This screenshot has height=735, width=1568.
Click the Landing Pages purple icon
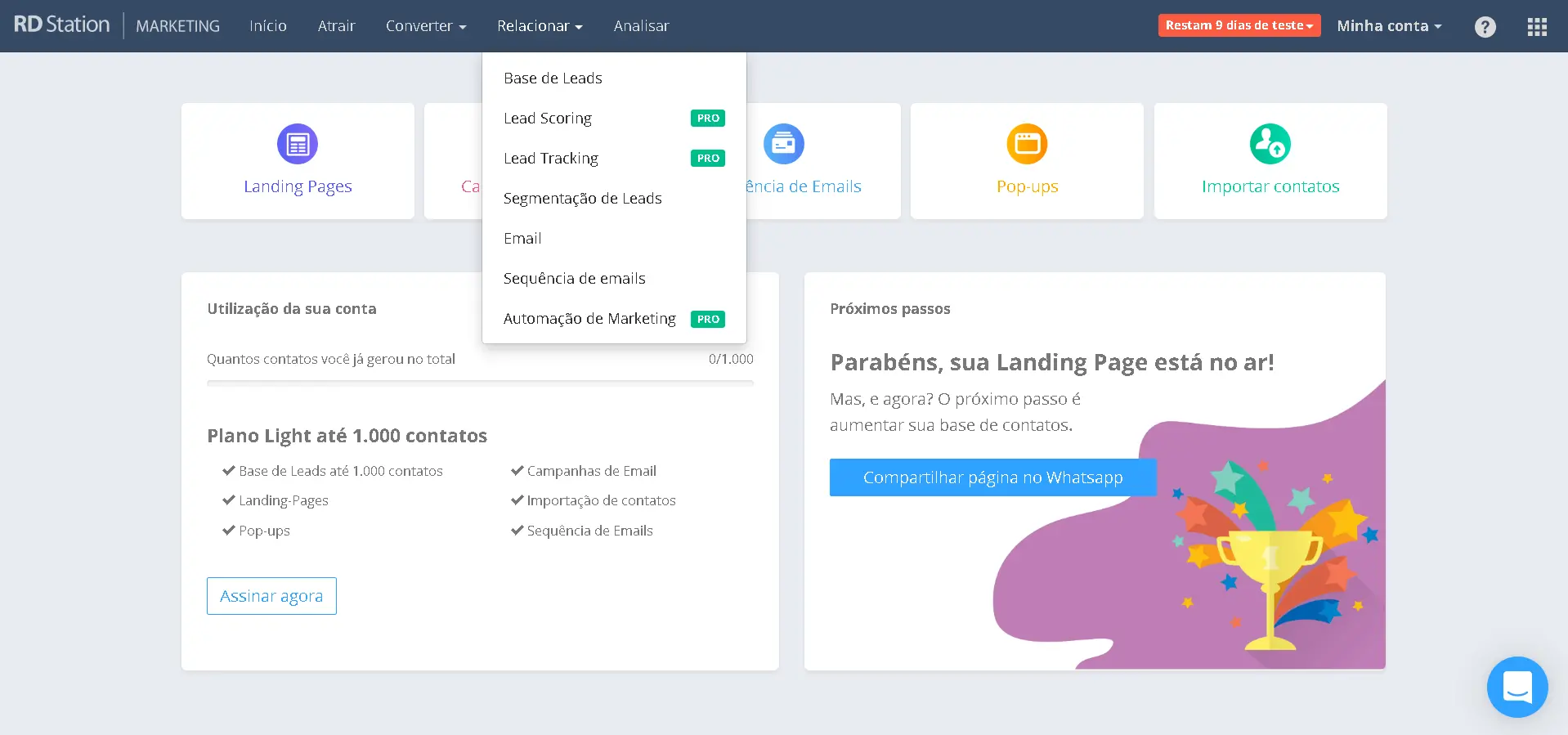pos(298,144)
